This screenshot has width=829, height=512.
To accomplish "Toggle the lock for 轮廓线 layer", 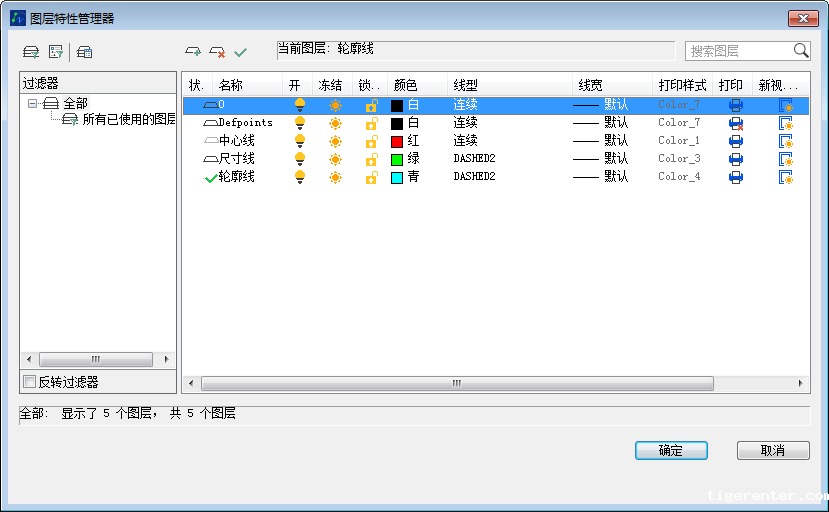I will pyautogui.click(x=371, y=177).
